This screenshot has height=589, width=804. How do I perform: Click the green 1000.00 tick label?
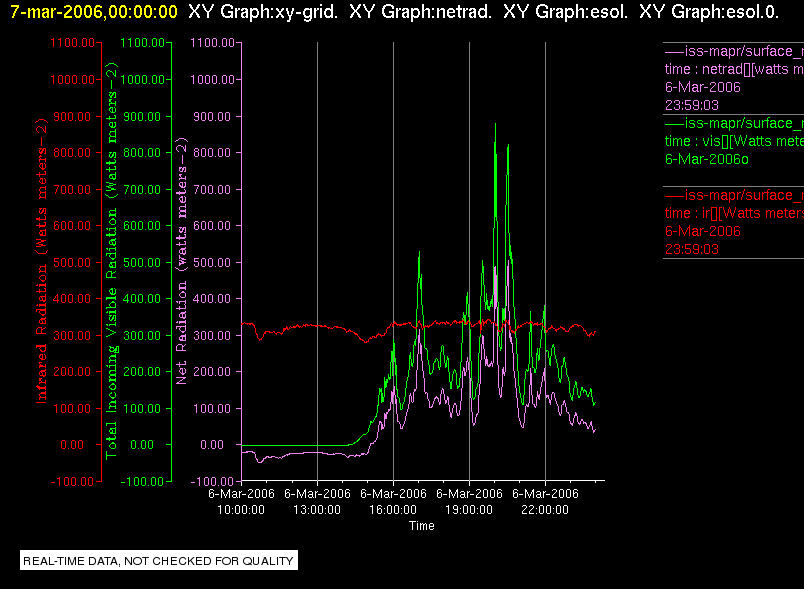143,79
